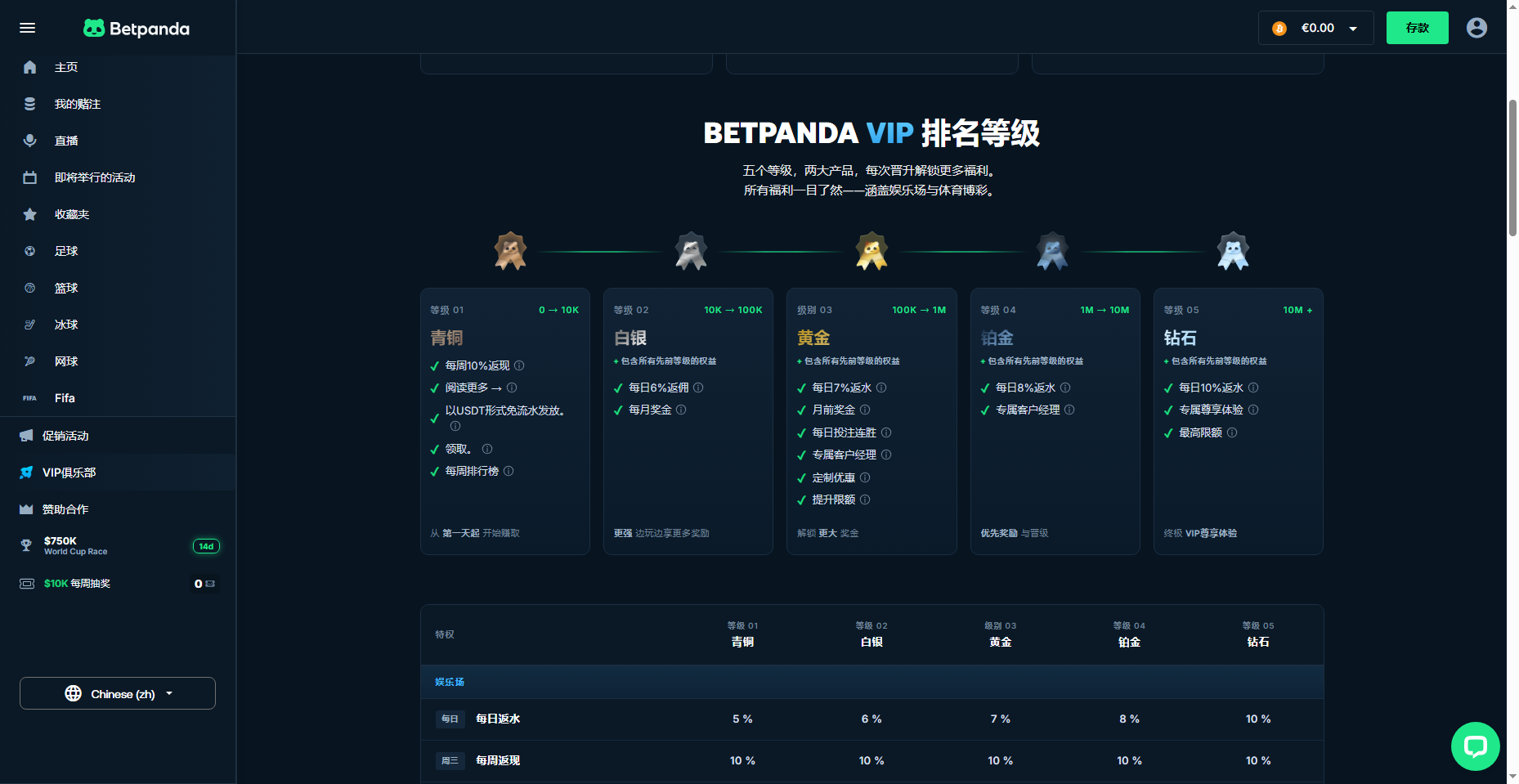Click the calendar icon for 即将举行的活动
Screen dimensions: 1519x784
click(30, 177)
